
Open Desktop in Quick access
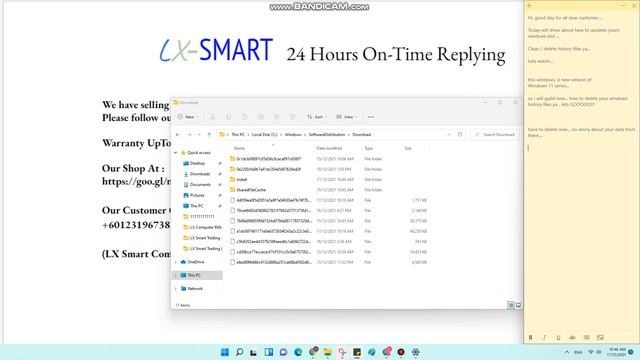coord(197,163)
